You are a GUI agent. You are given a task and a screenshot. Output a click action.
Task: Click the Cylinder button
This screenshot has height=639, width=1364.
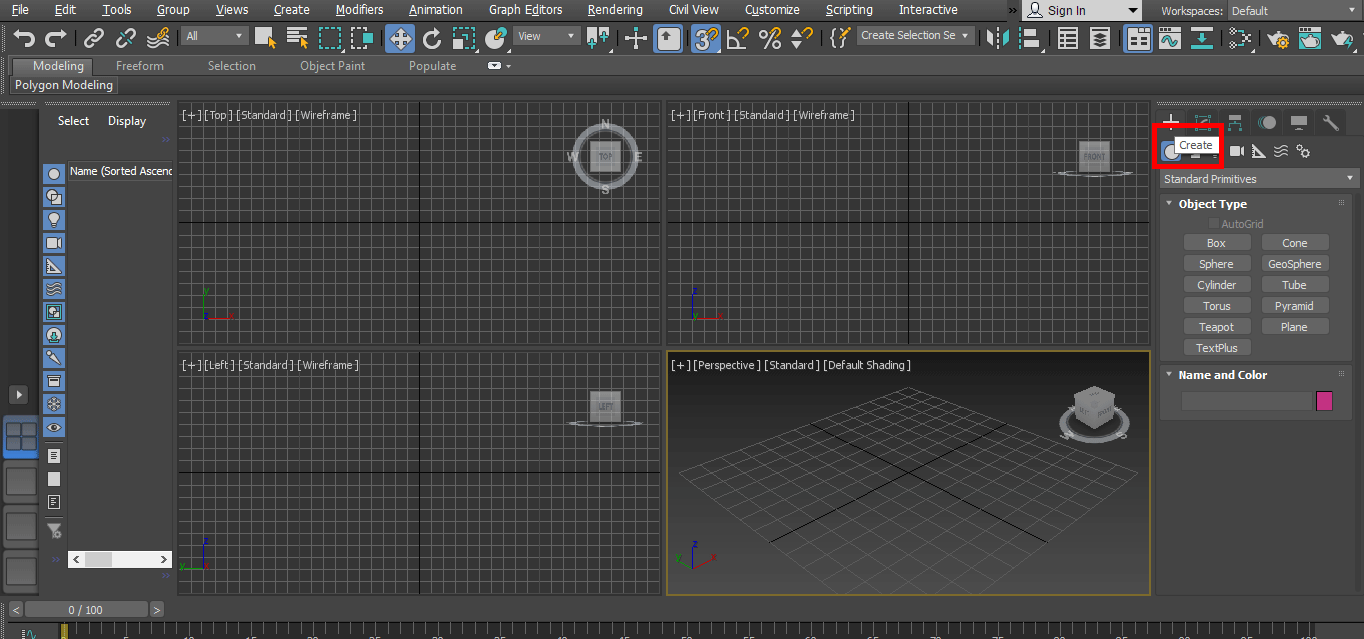(1217, 285)
